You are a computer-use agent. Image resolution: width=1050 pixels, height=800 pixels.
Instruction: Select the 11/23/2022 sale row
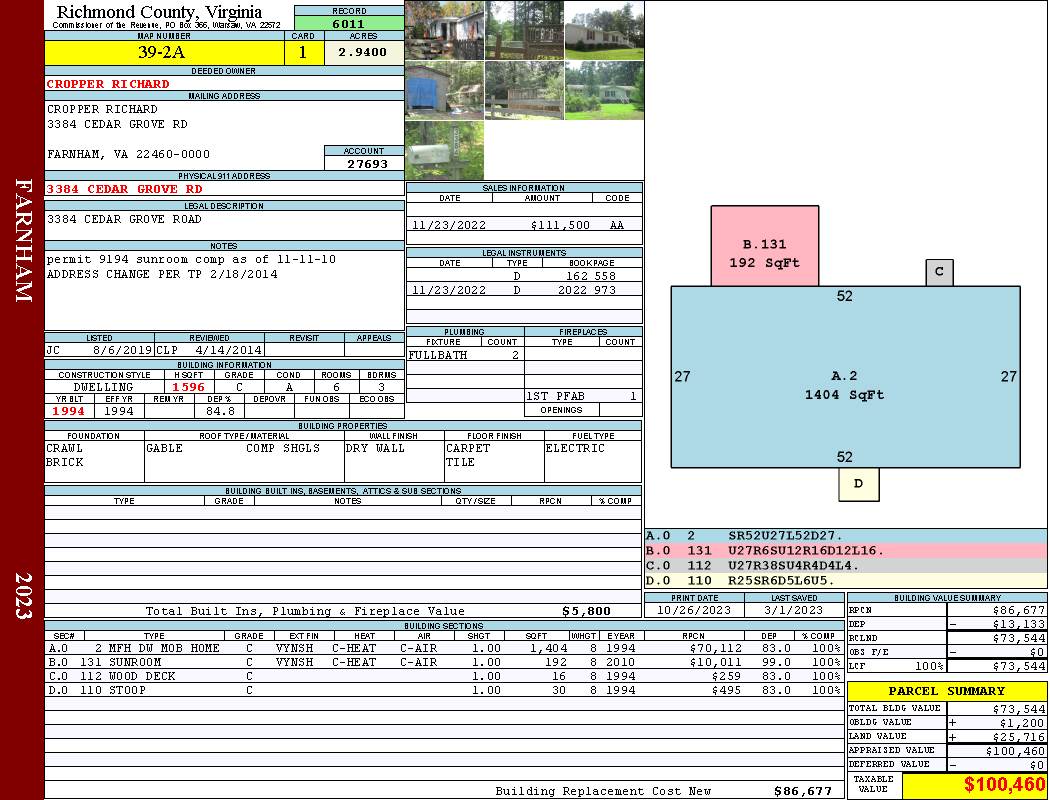[x=524, y=225]
